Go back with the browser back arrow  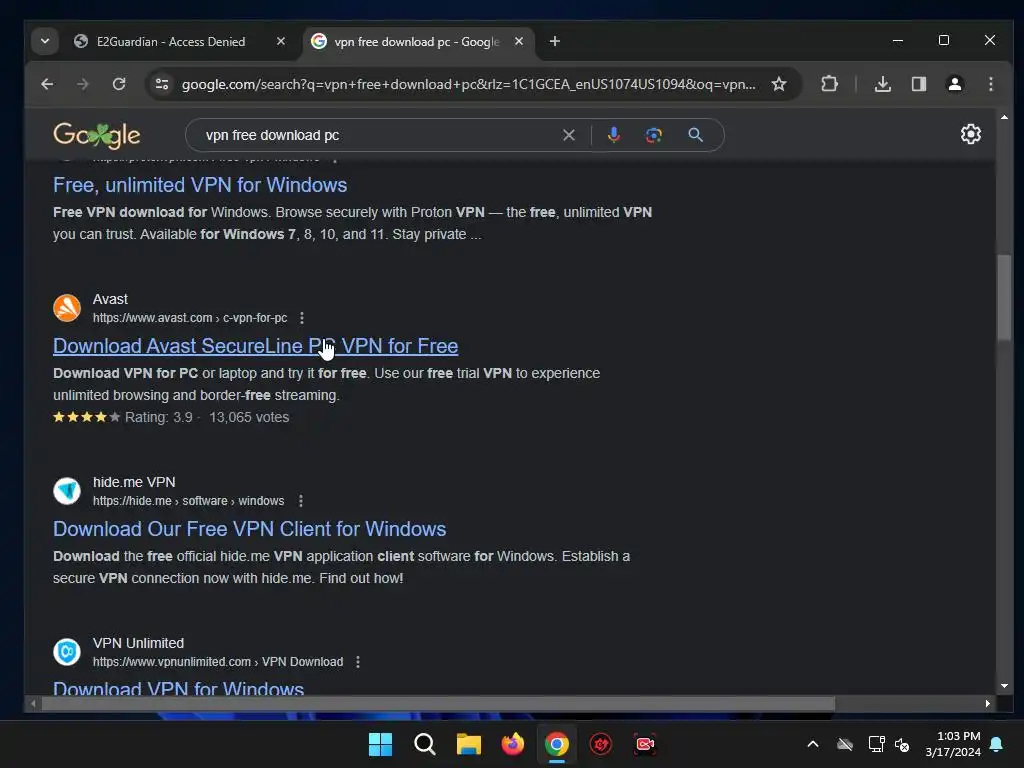pos(47,84)
